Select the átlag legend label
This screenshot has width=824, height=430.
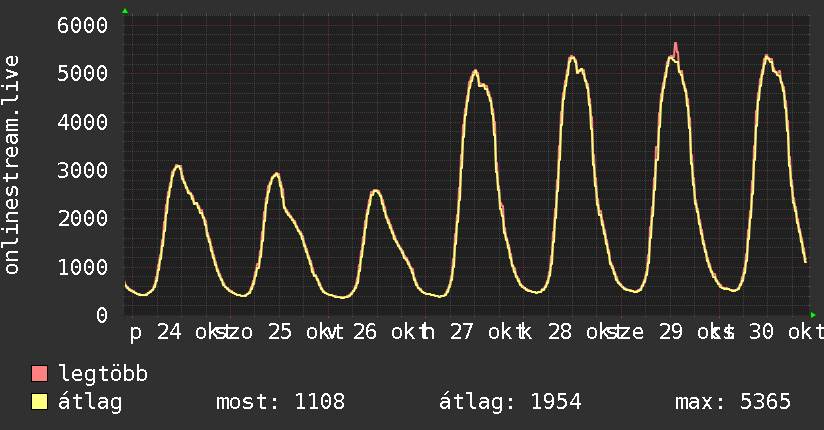click(x=90, y=402)
